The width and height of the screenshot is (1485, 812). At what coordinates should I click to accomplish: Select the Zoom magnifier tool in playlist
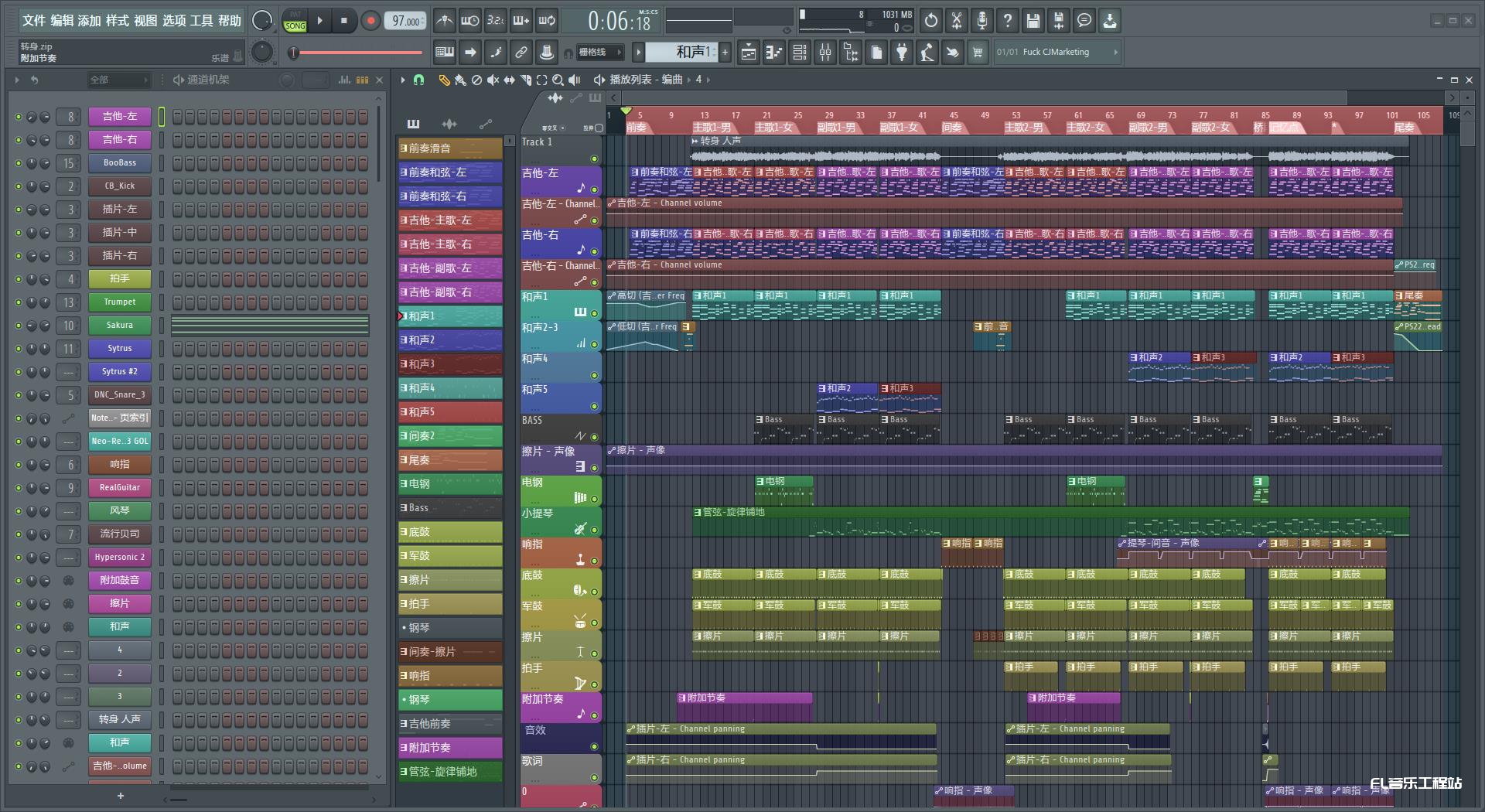pos(558,80)
